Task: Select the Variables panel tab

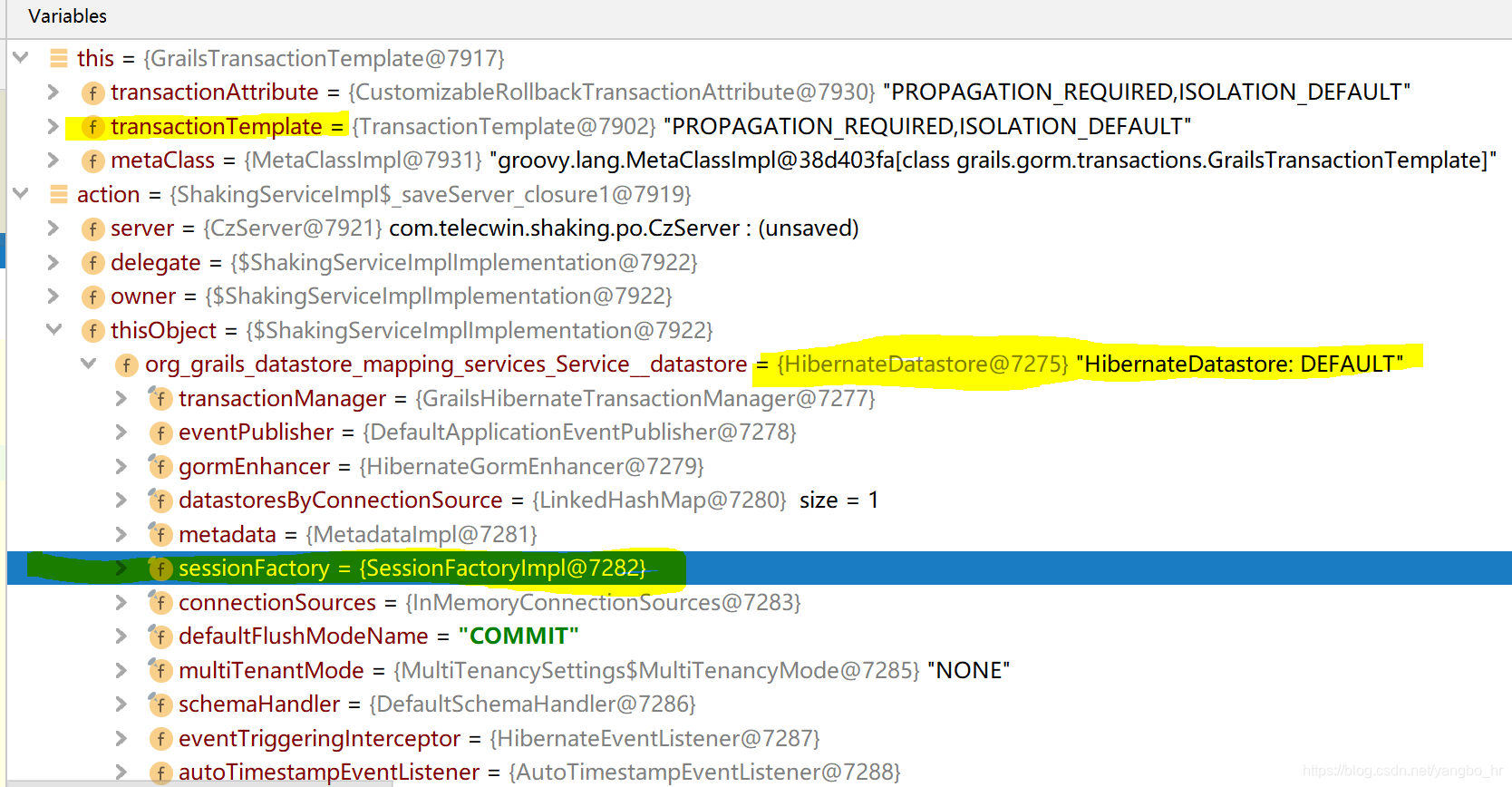Action: [x=67, y=16]
